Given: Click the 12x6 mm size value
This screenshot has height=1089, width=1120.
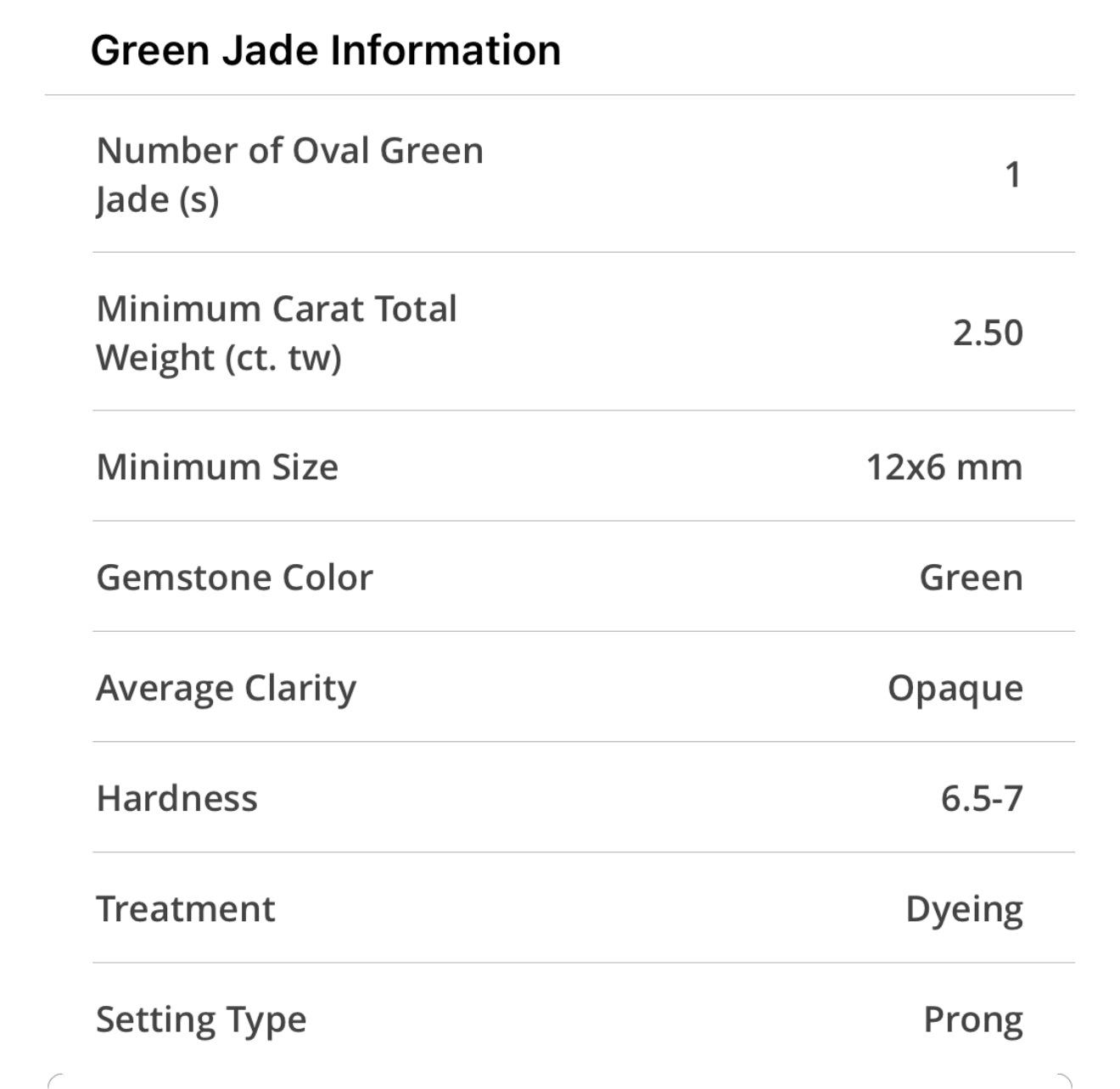Looking at the screenshot, I should (x=944, y=466).
